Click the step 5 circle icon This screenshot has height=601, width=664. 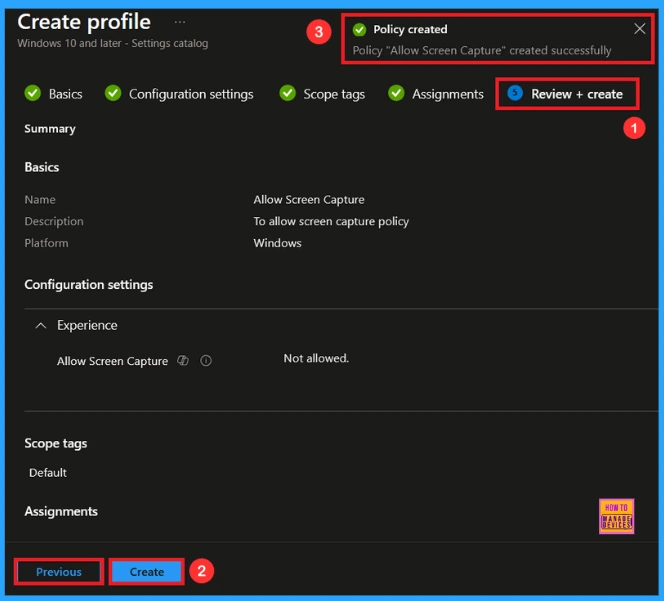pyautogui.click(x=515, y=93)
